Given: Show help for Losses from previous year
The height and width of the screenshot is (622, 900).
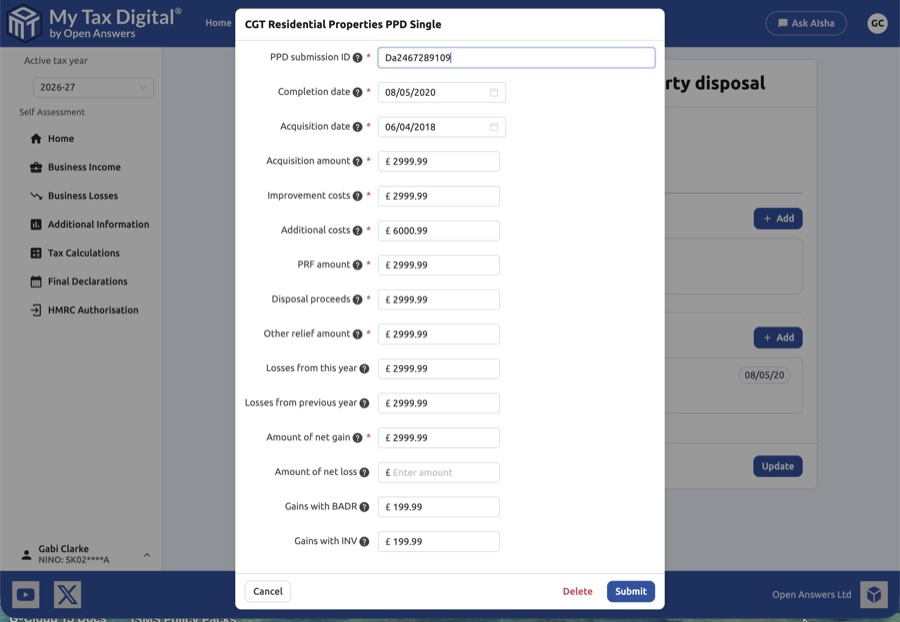Looking at the screenshot, I should click(364, 403).
